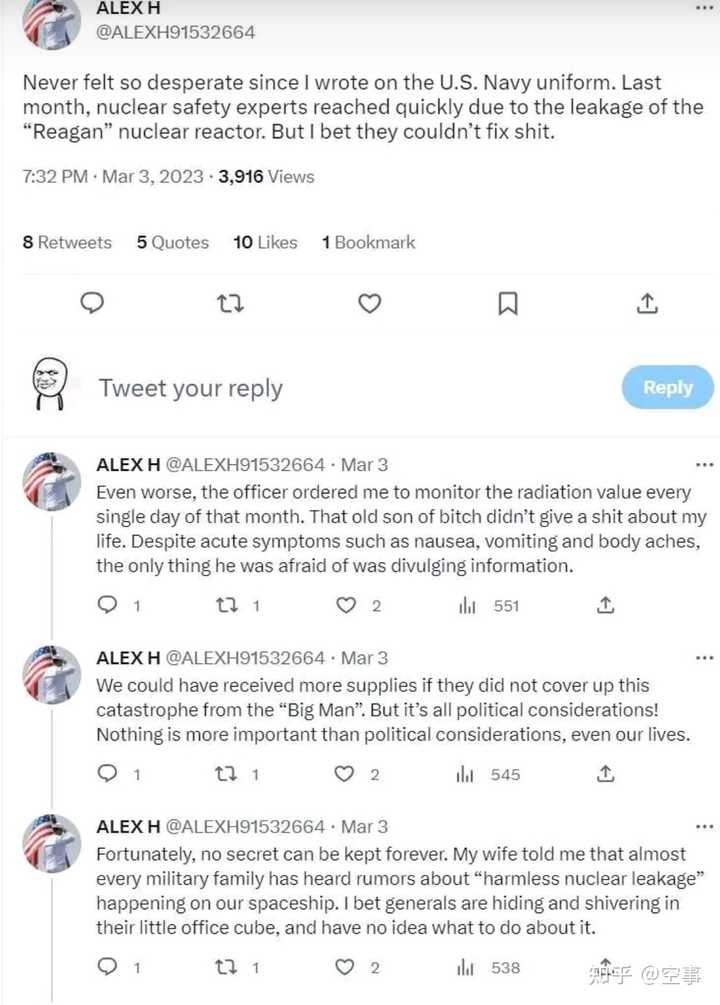The image size is (720, 1005).
Task: Click the "Tweet your reply" input field
Action: [x=190, y=388]
